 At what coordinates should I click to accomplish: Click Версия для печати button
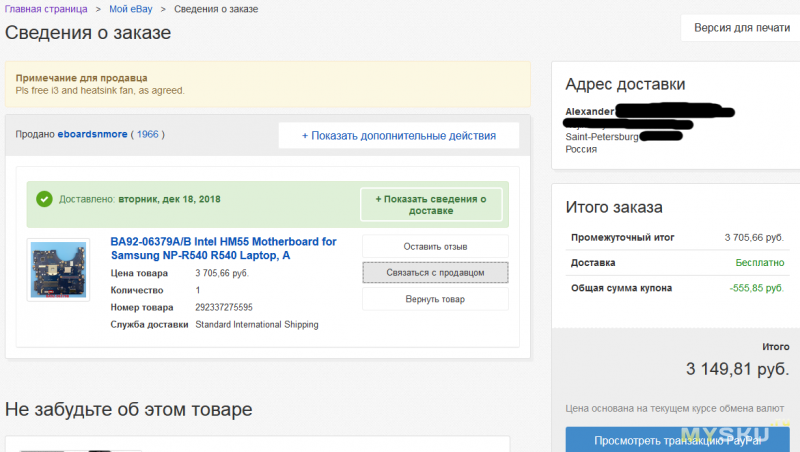(742, 28)
